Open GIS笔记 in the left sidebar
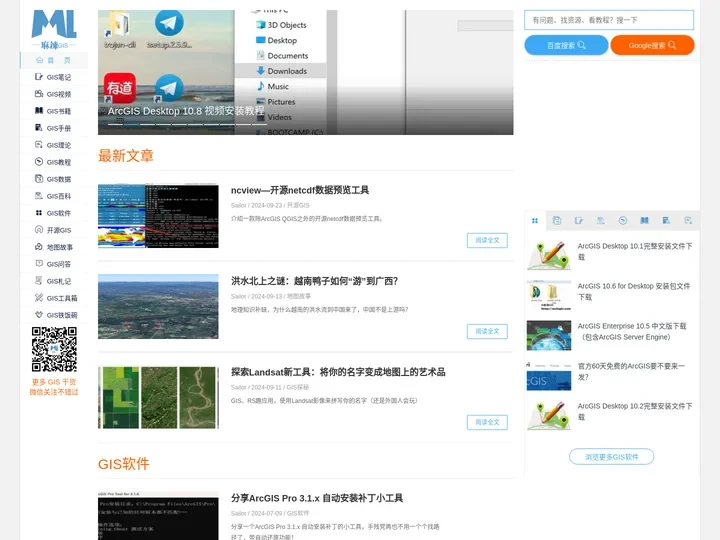Viewport: 720px width, 540px height. pos(54,77)
